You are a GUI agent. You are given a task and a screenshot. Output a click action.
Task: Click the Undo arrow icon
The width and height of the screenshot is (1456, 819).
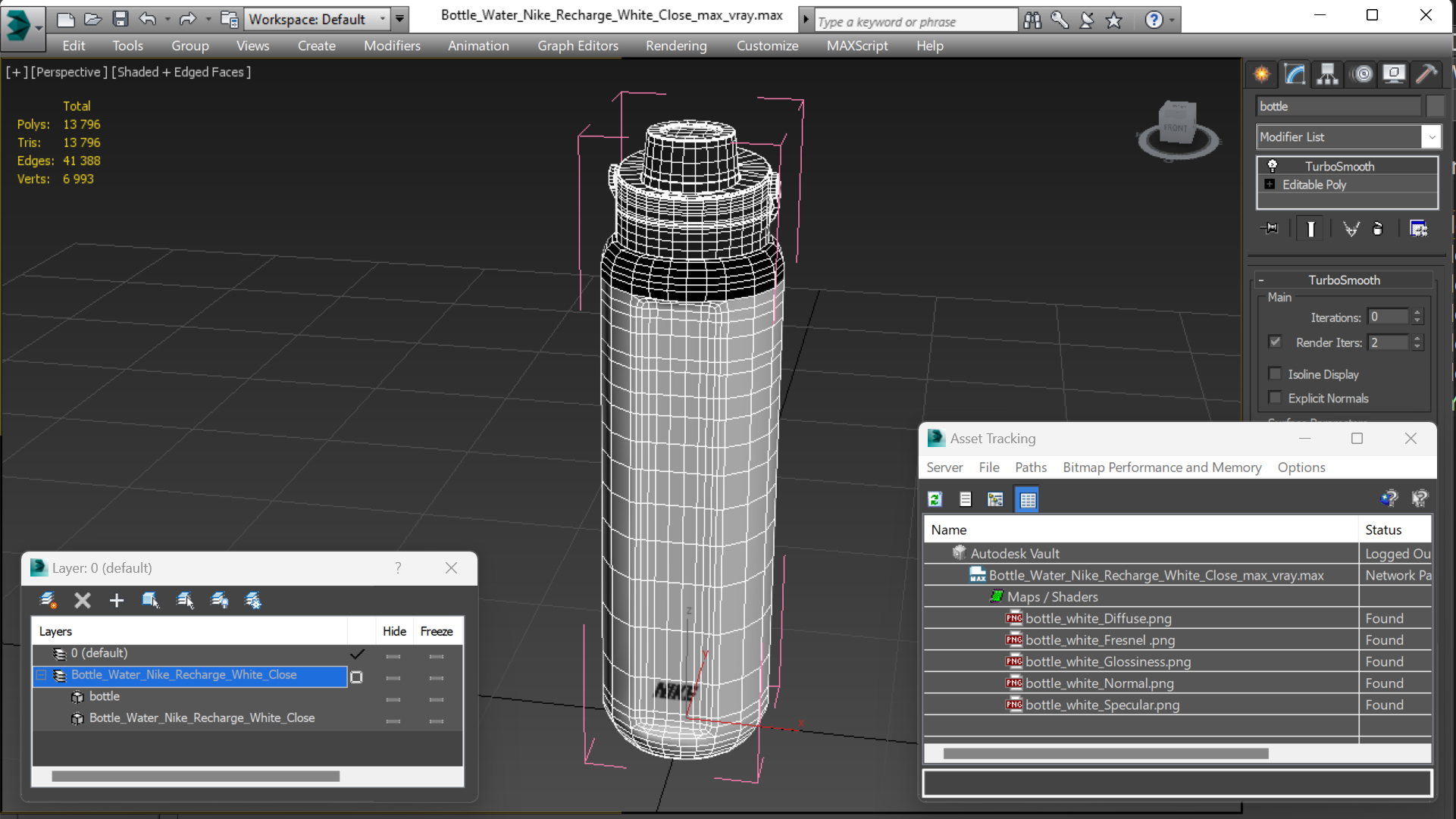pyautogui.click(x=148, y=19)
